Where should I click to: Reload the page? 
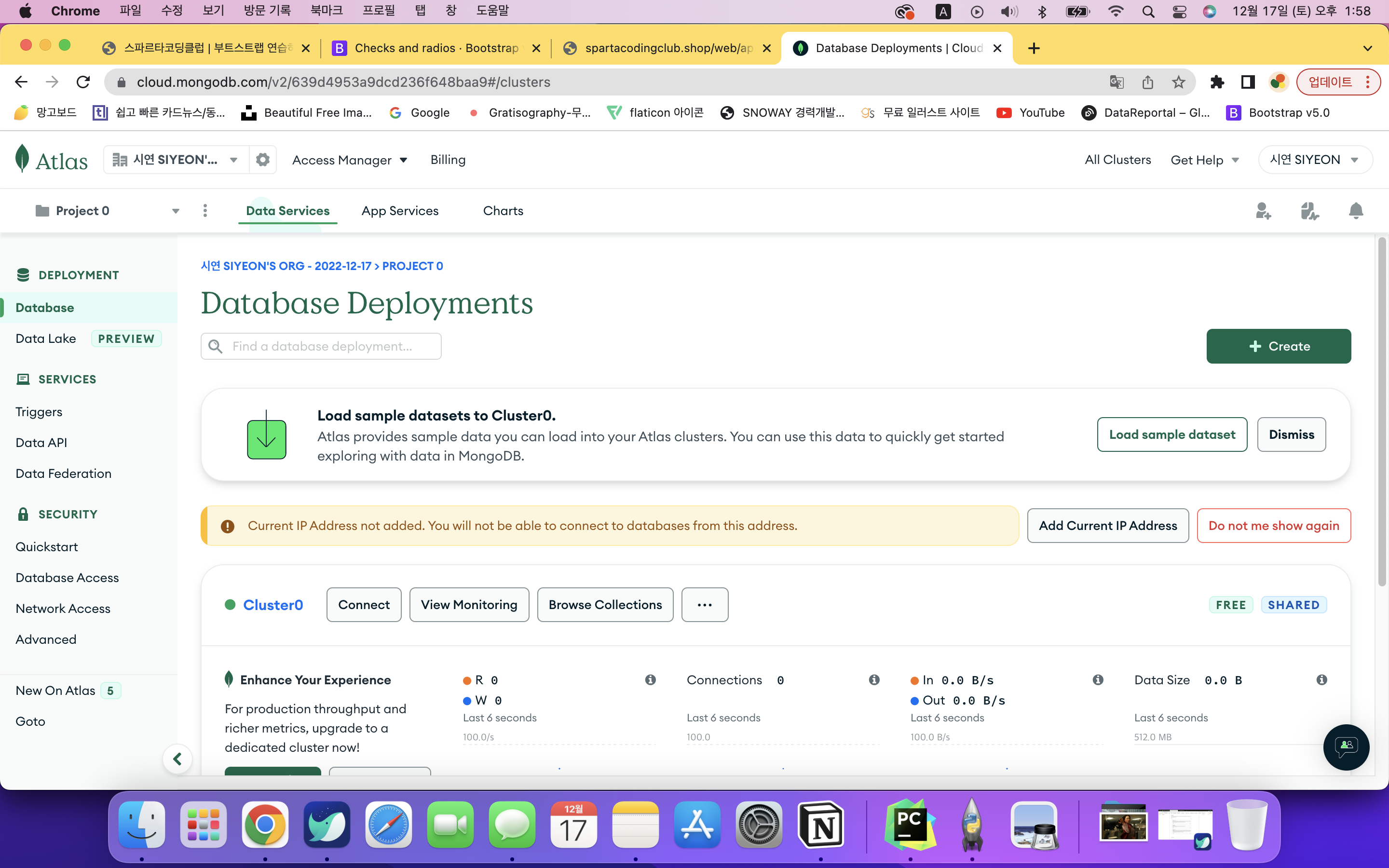pos(83,82)
